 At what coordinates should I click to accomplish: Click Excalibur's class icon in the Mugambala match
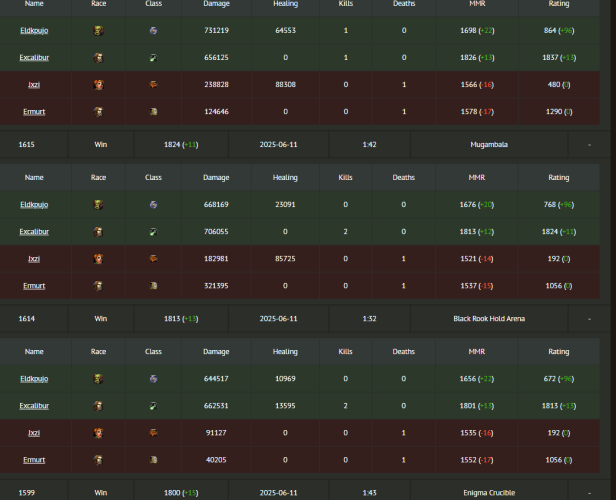153,231
